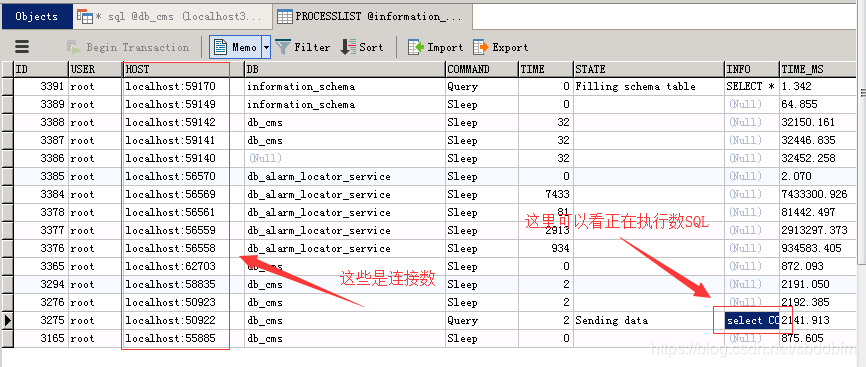Click time_ms value 64.855

(816, 104)
